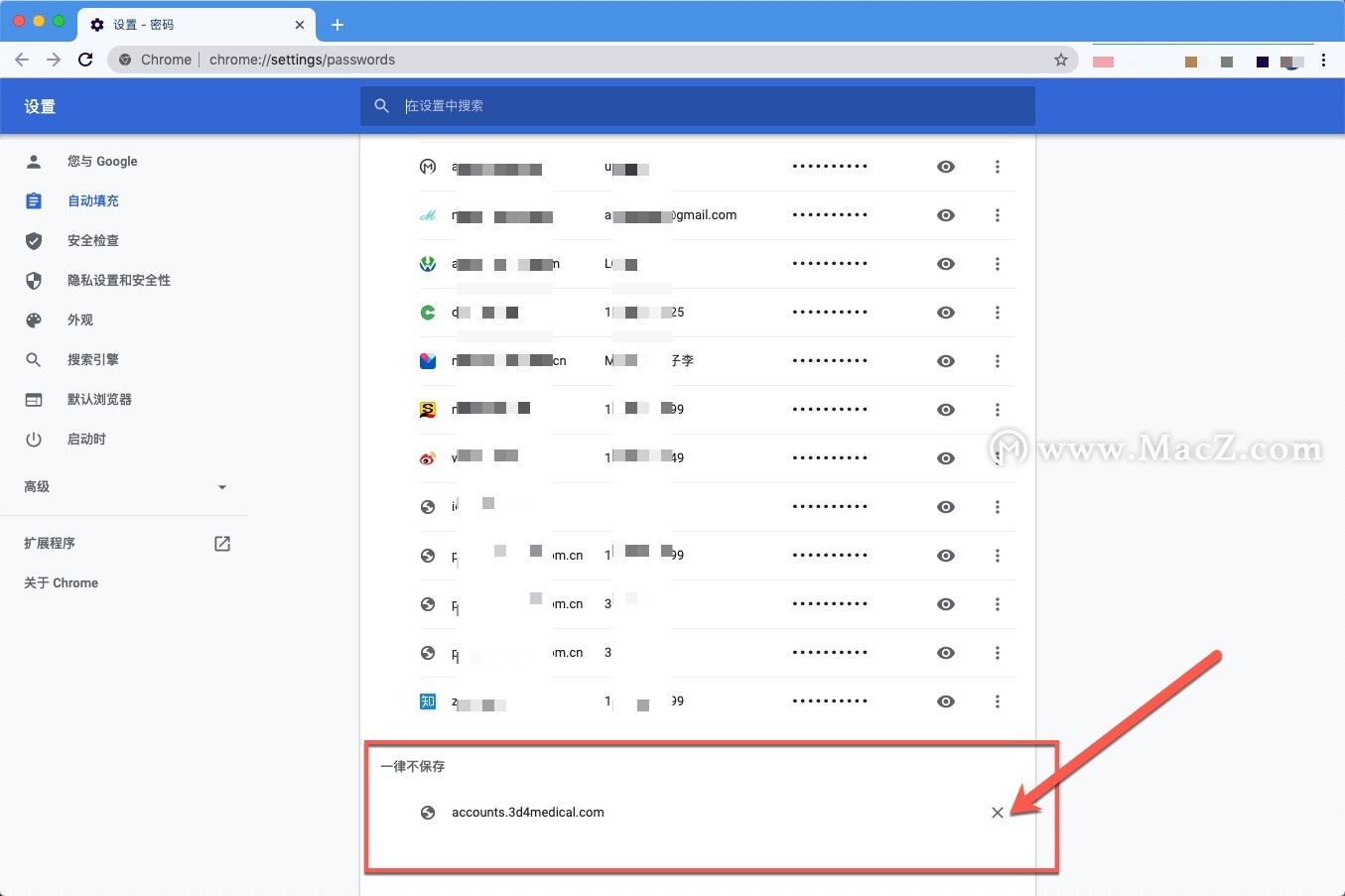Click the green W site icon
The width and height of the screenshot is (1345, 896).
[x=428, y=264]
